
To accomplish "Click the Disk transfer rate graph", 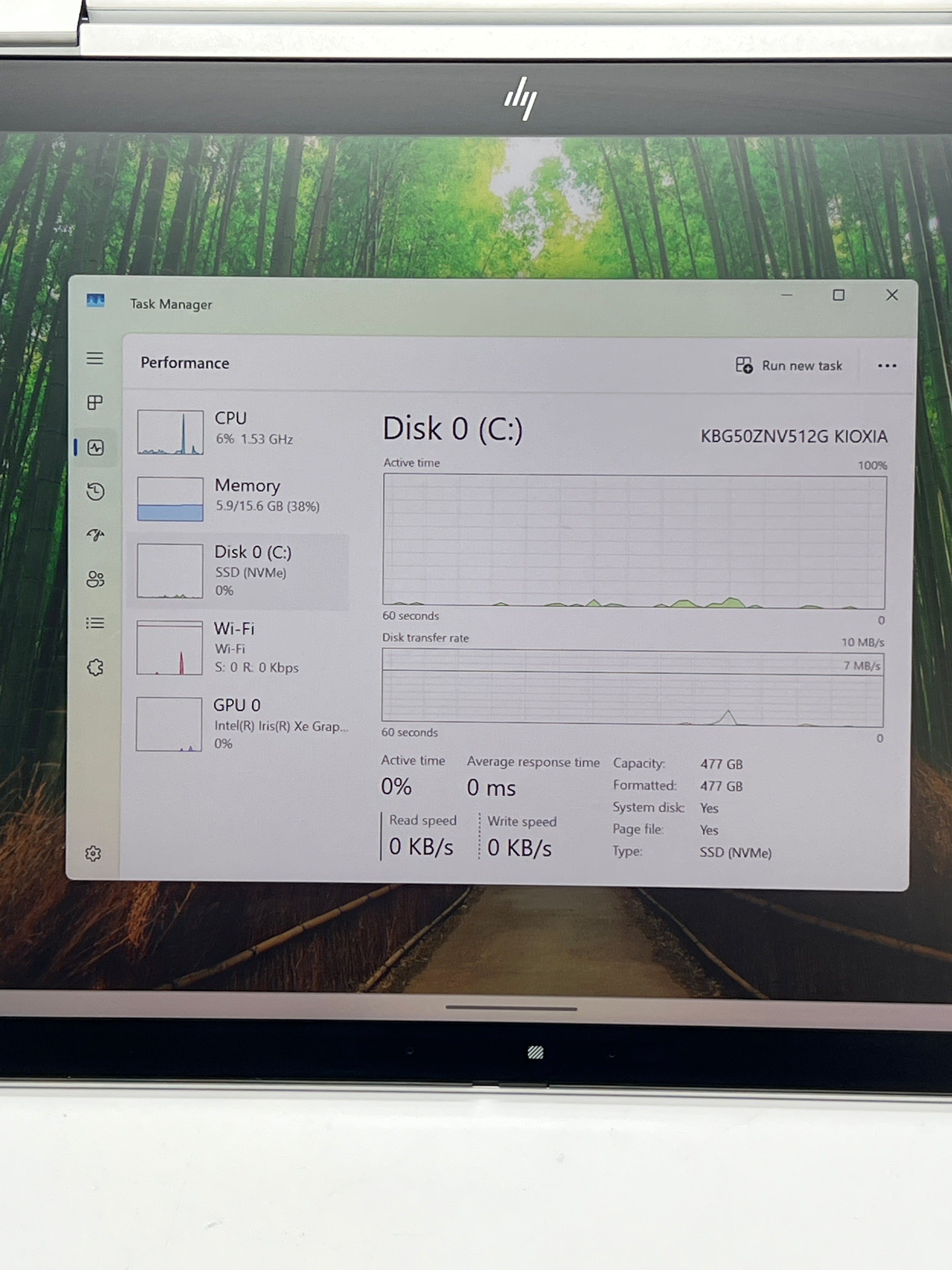I will click(632, 688).
